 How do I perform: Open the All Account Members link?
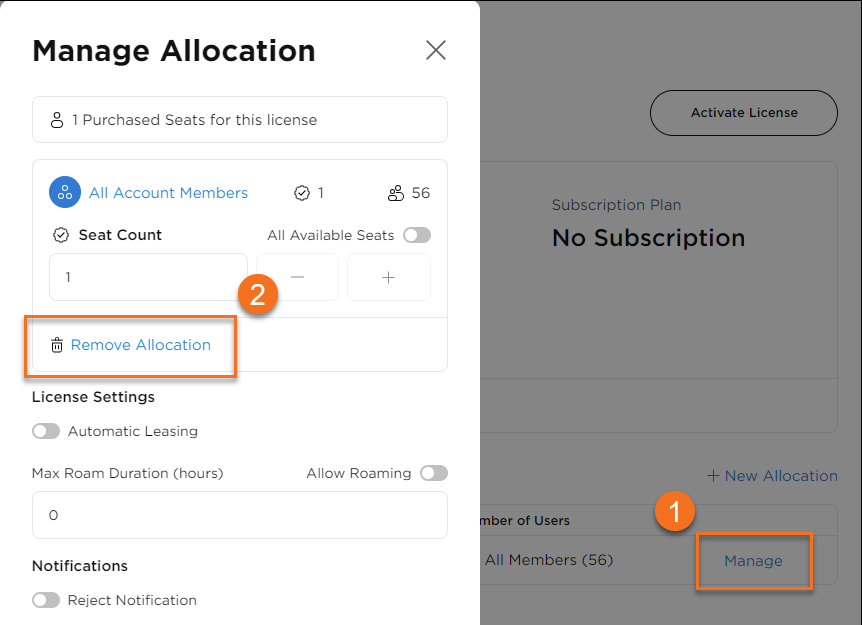tap(168, 193)
